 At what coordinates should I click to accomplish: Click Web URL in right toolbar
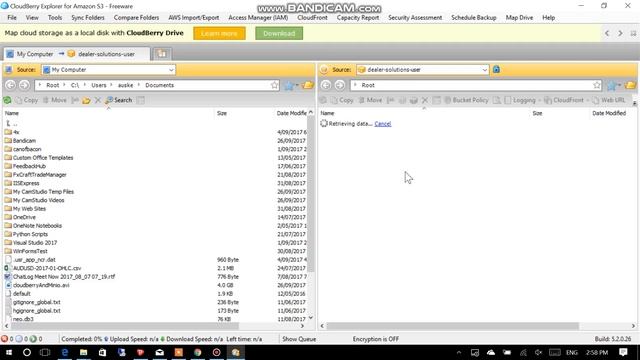pos(609,100)
